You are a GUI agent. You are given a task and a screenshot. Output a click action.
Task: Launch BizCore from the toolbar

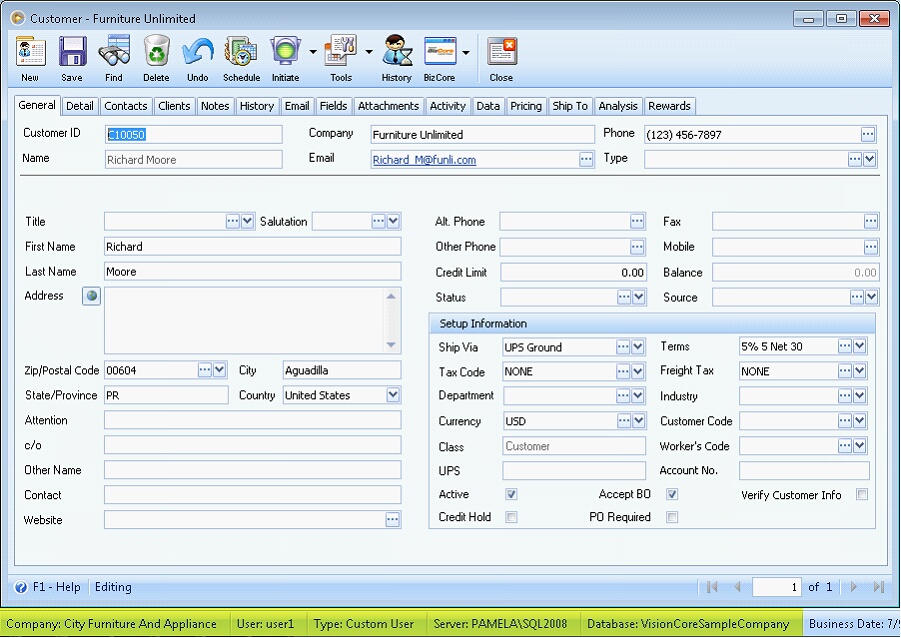pyautogui.click(x=440, y=59)
